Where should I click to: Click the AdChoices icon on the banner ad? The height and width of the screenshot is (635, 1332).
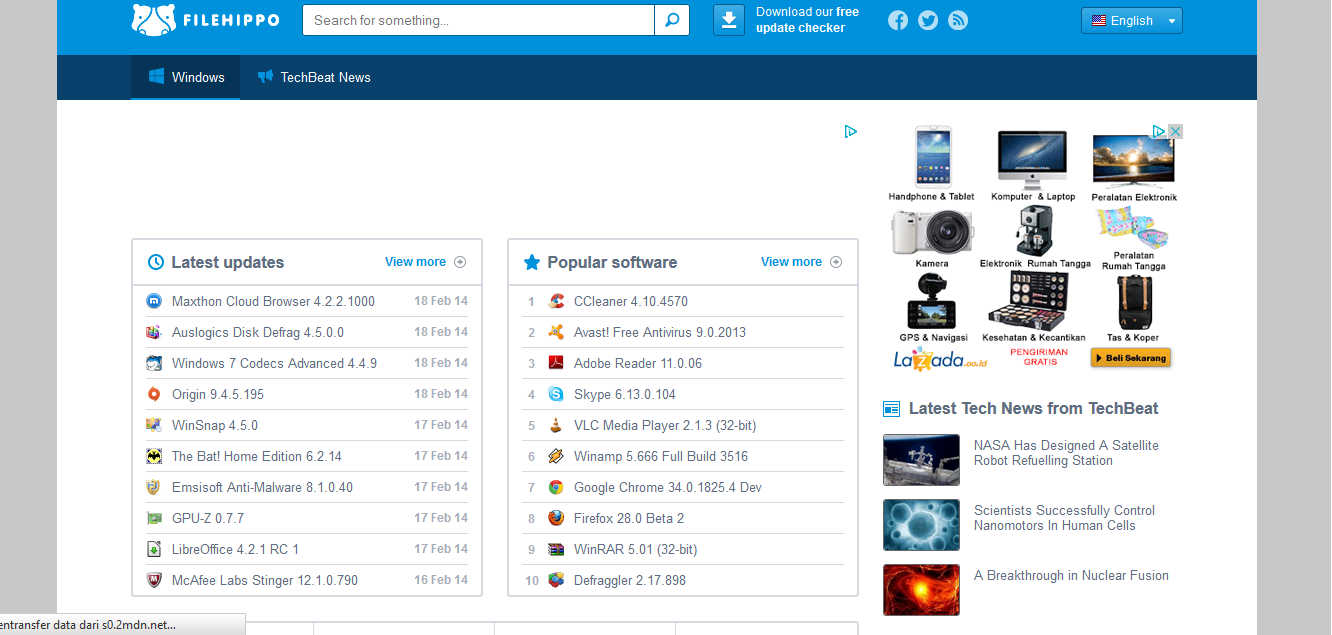point(851,131)
